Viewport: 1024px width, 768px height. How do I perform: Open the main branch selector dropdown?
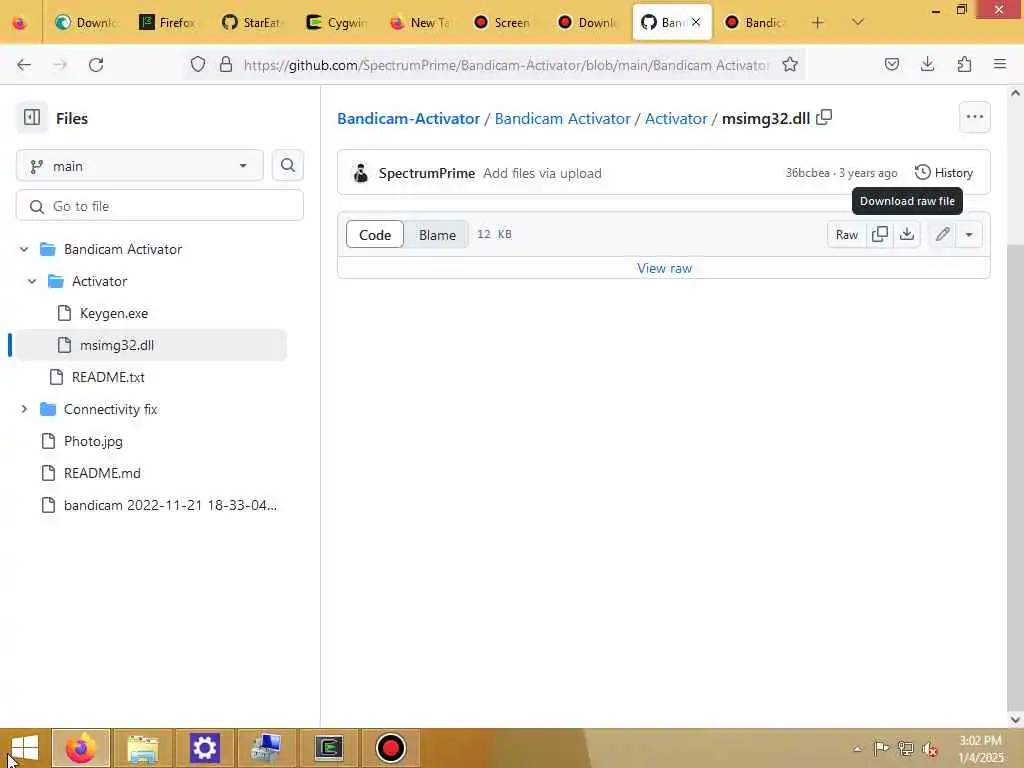coord(140,166)
